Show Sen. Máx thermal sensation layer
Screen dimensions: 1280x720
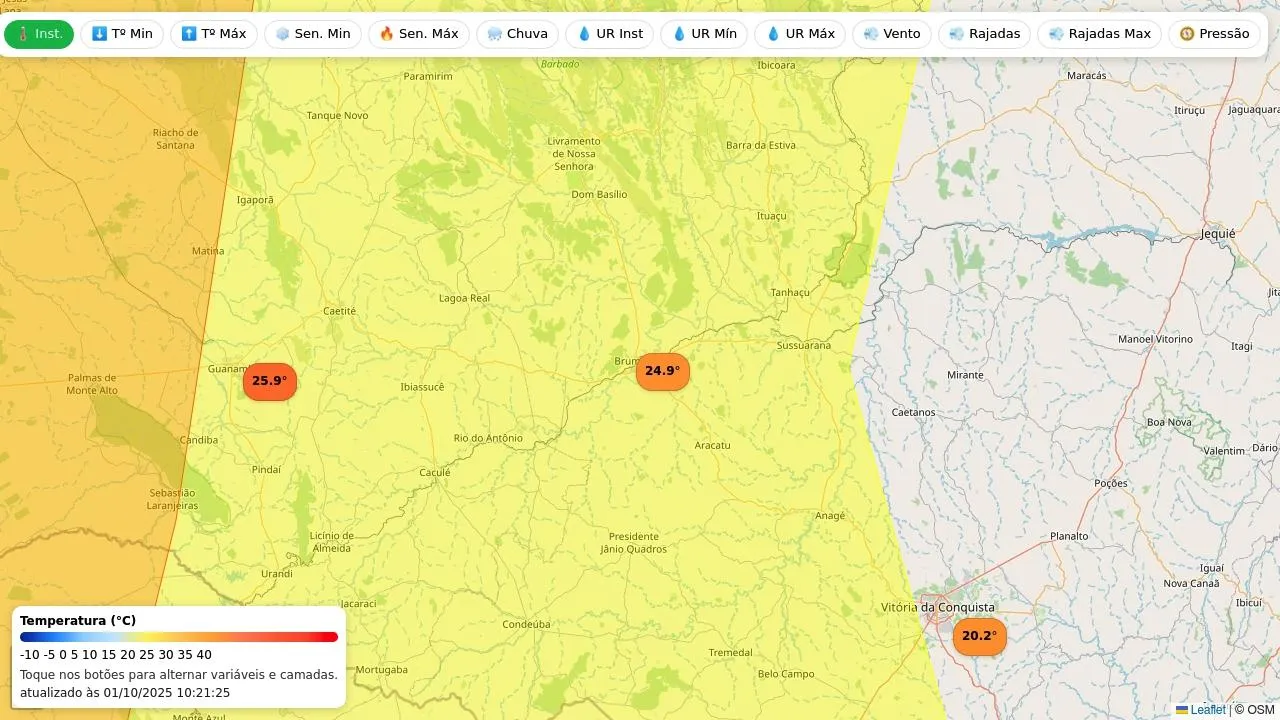pos(419,34)
